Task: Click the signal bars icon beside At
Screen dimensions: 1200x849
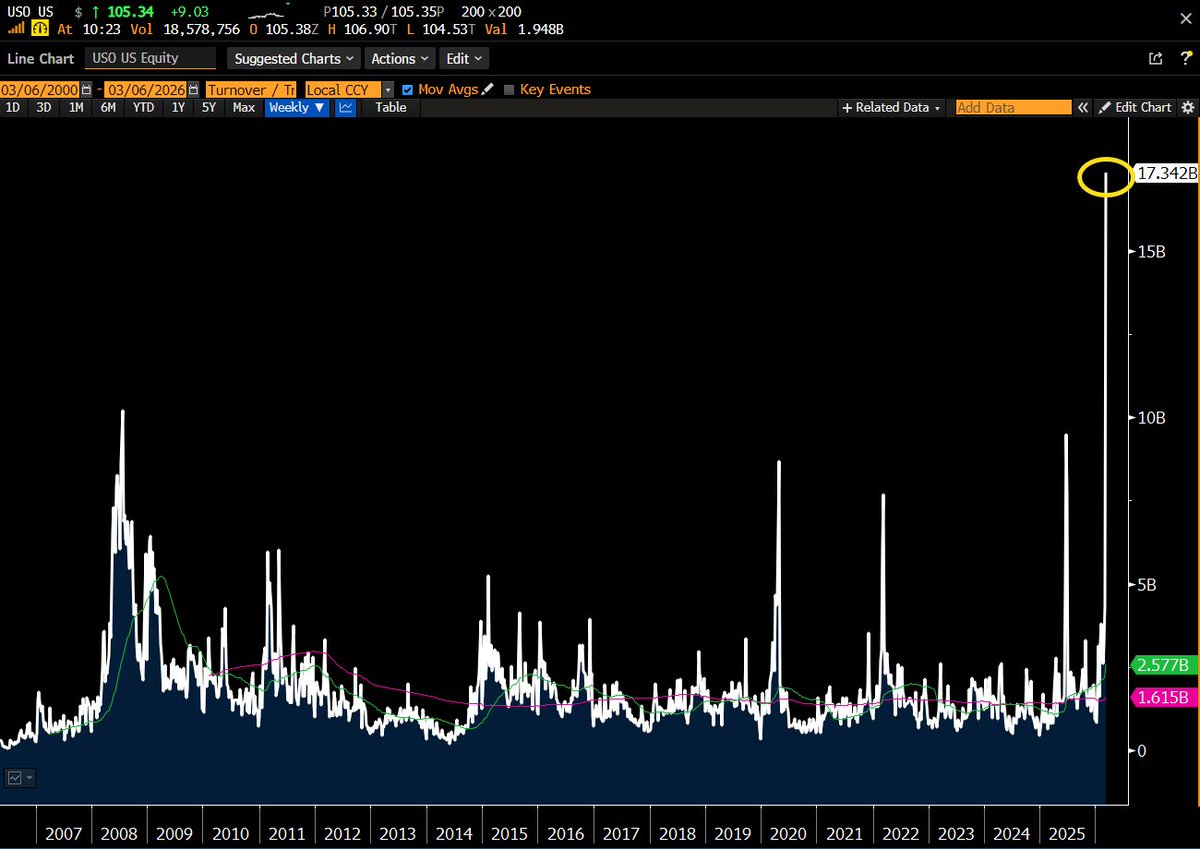Action: click(16, 30)
